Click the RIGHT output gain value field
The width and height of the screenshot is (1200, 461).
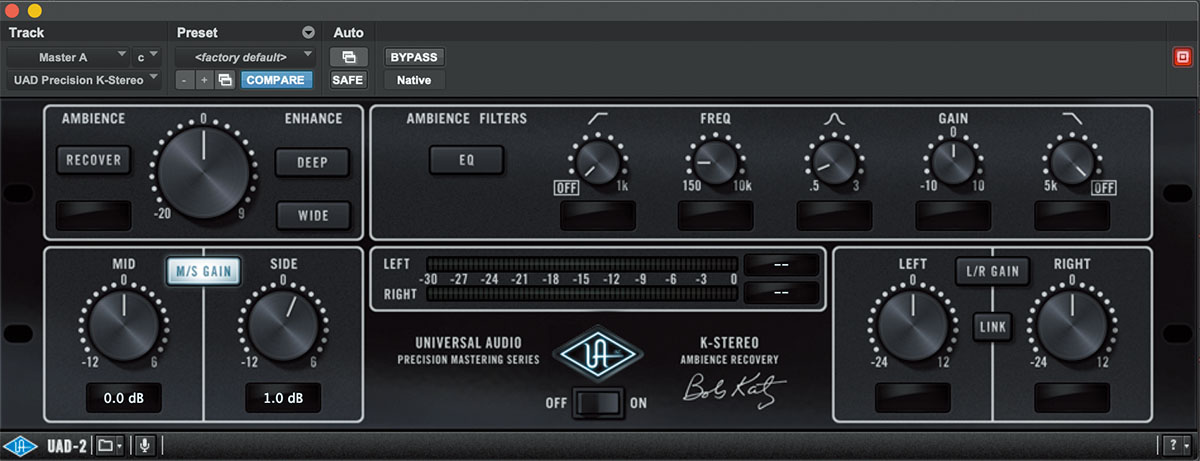pos(1072,398)
